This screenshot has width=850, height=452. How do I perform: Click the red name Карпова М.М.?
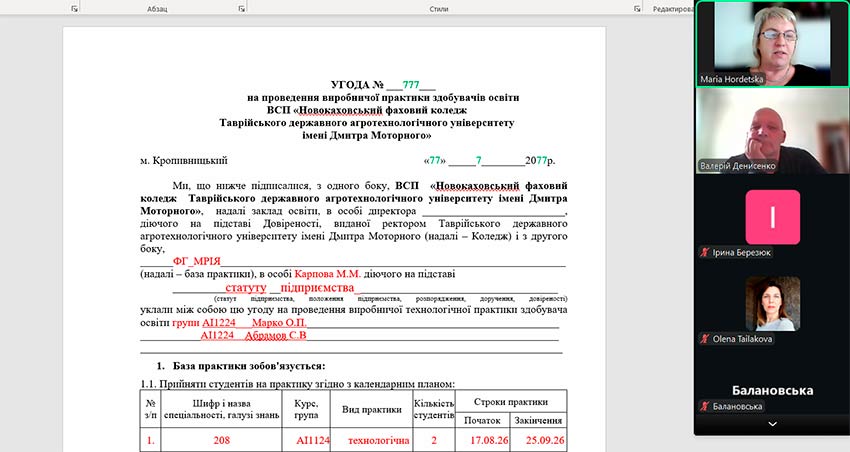tap(327, 274)
